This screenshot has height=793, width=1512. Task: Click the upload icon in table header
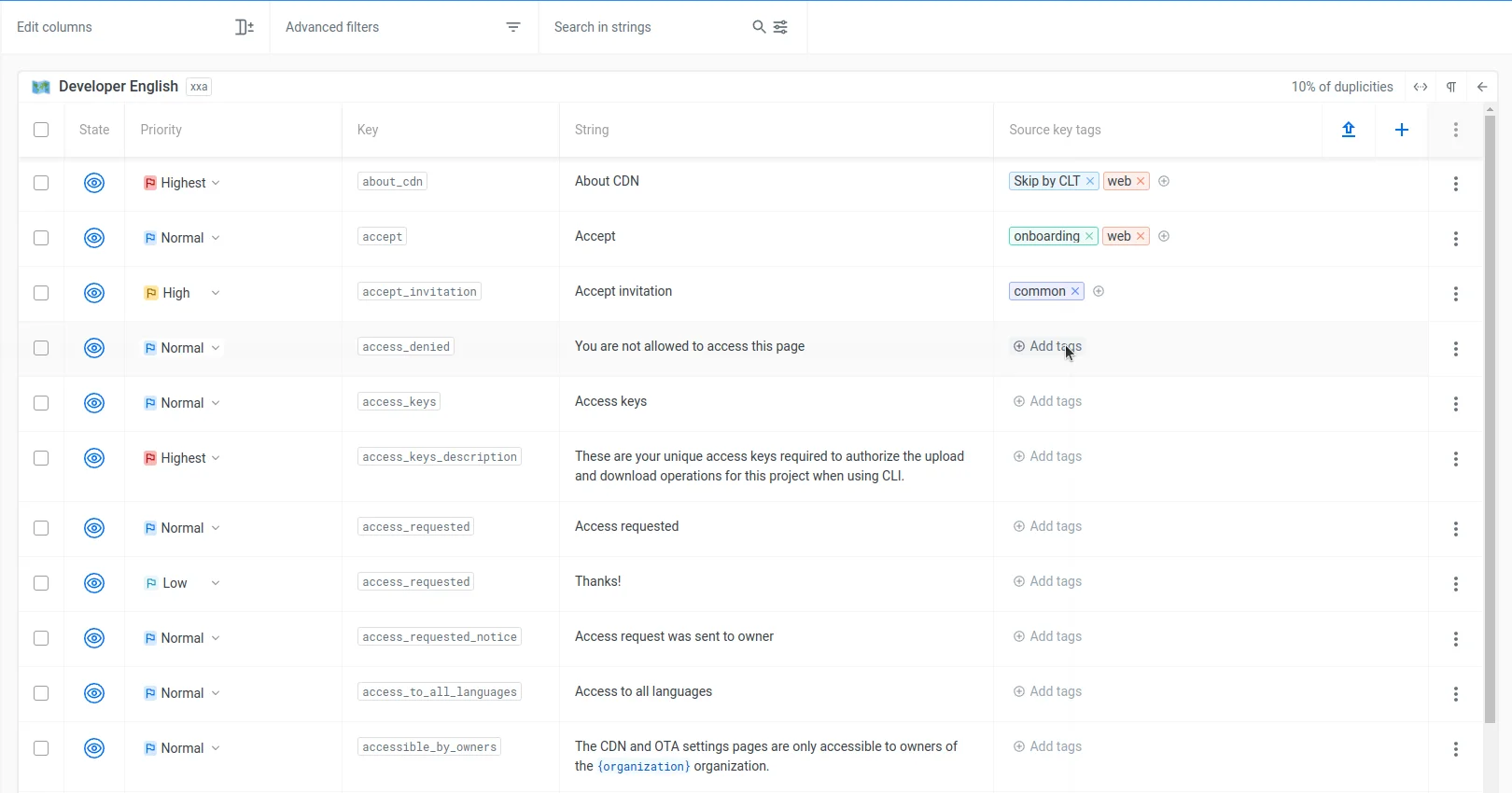pos(1348,130)
